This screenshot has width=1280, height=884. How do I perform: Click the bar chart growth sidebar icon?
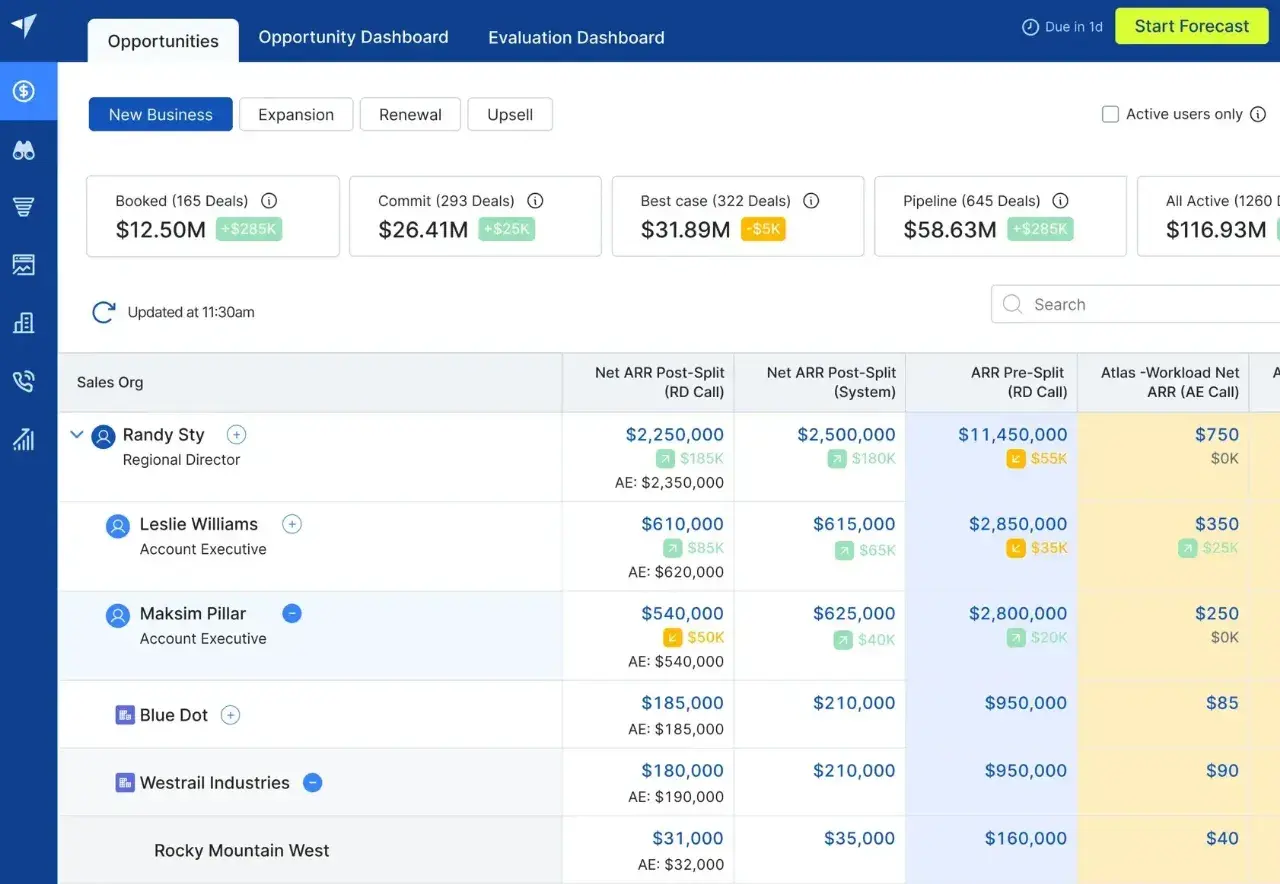click(23, 439)
